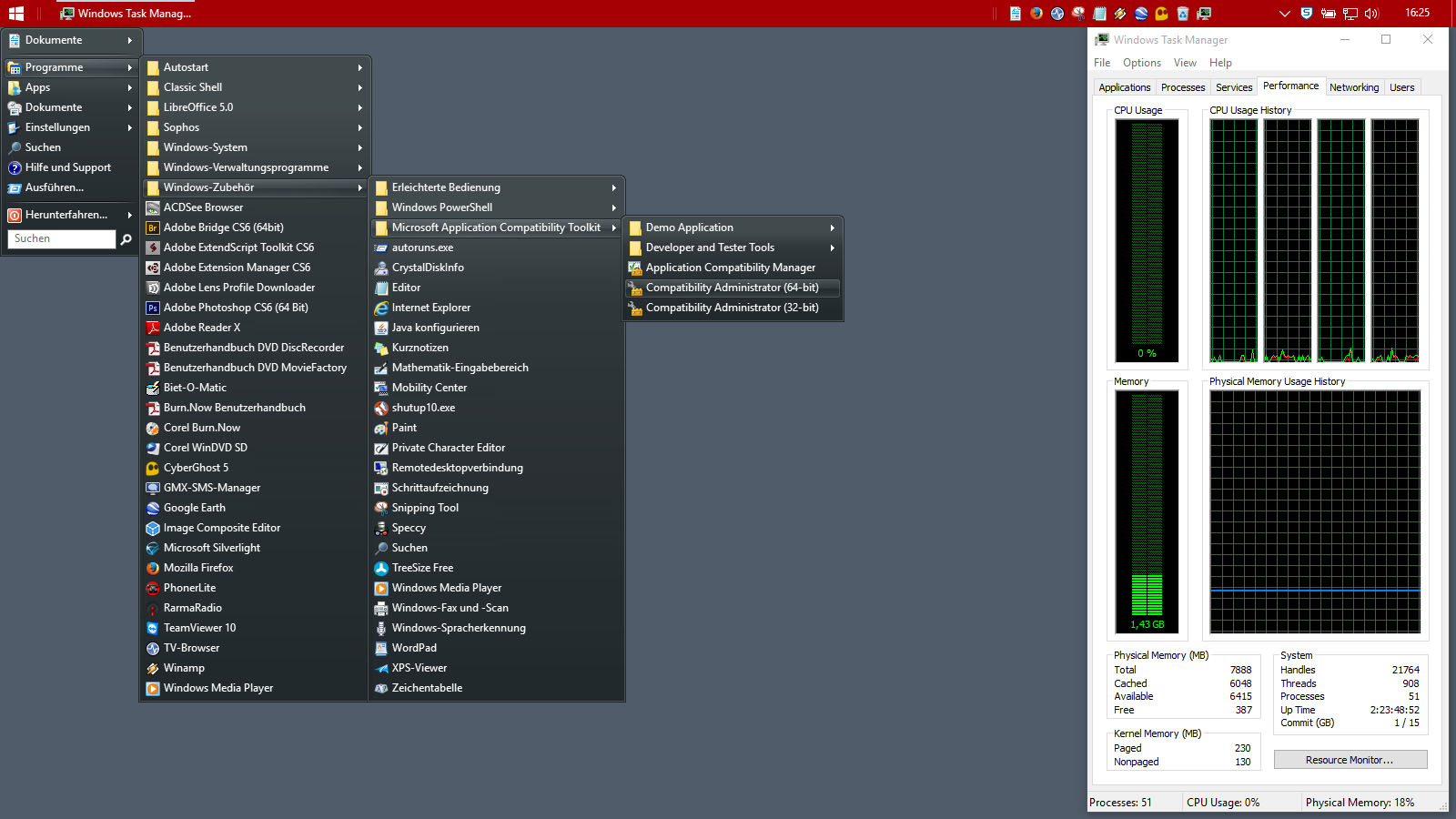This screenshot has height=819, width=1456.
Task: Open Winamp from the Programme list
Action: tap(255, 668)
